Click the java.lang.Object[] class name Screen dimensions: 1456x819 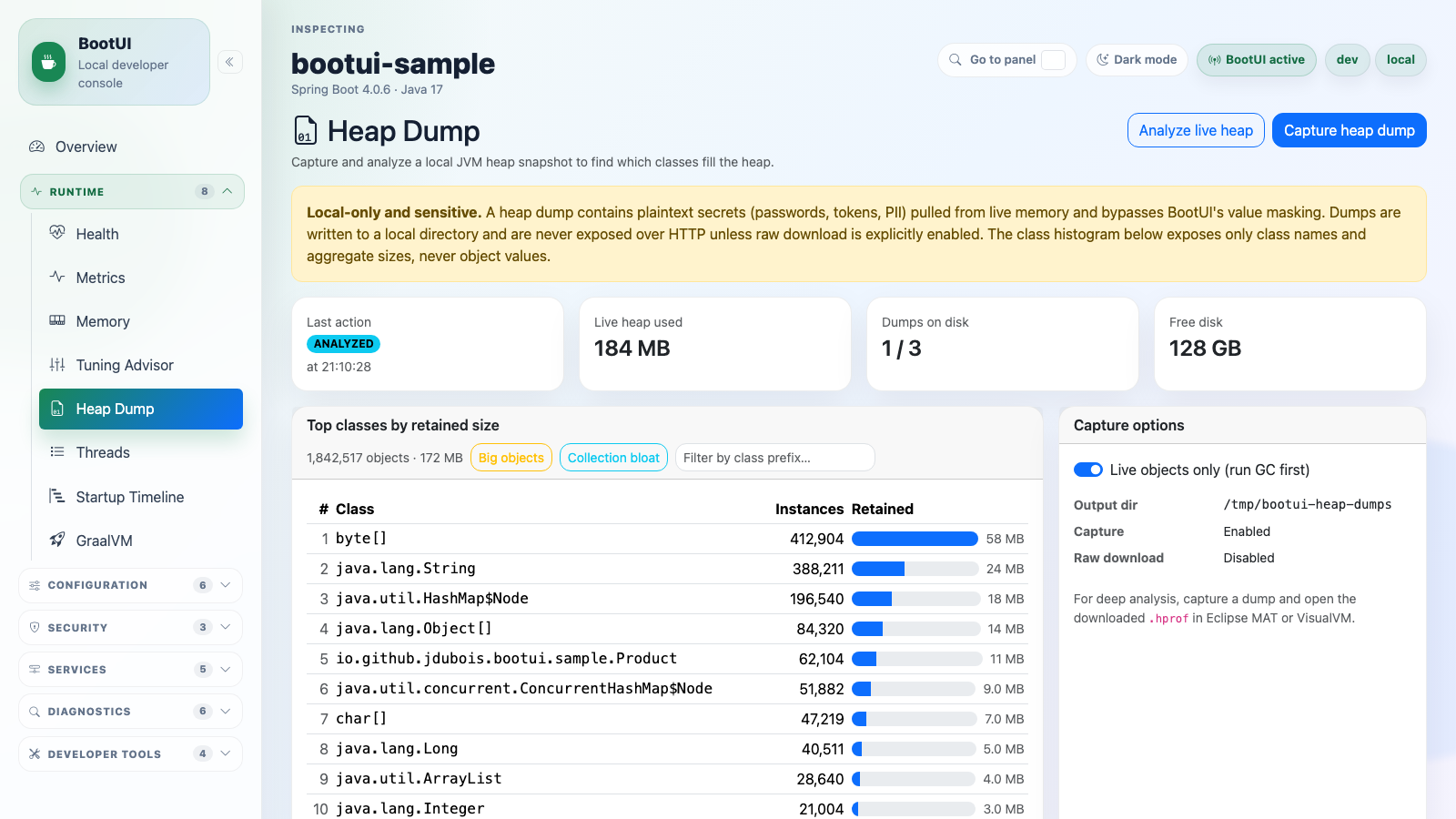414,629
